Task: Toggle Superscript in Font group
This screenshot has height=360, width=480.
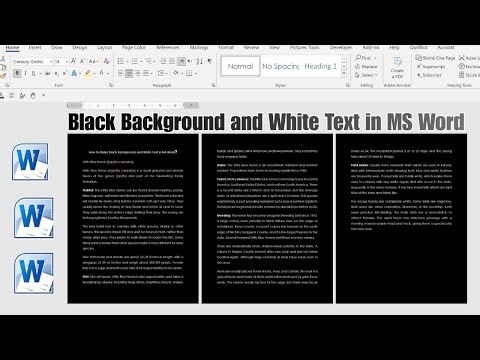Action: [x=64, y=73]
